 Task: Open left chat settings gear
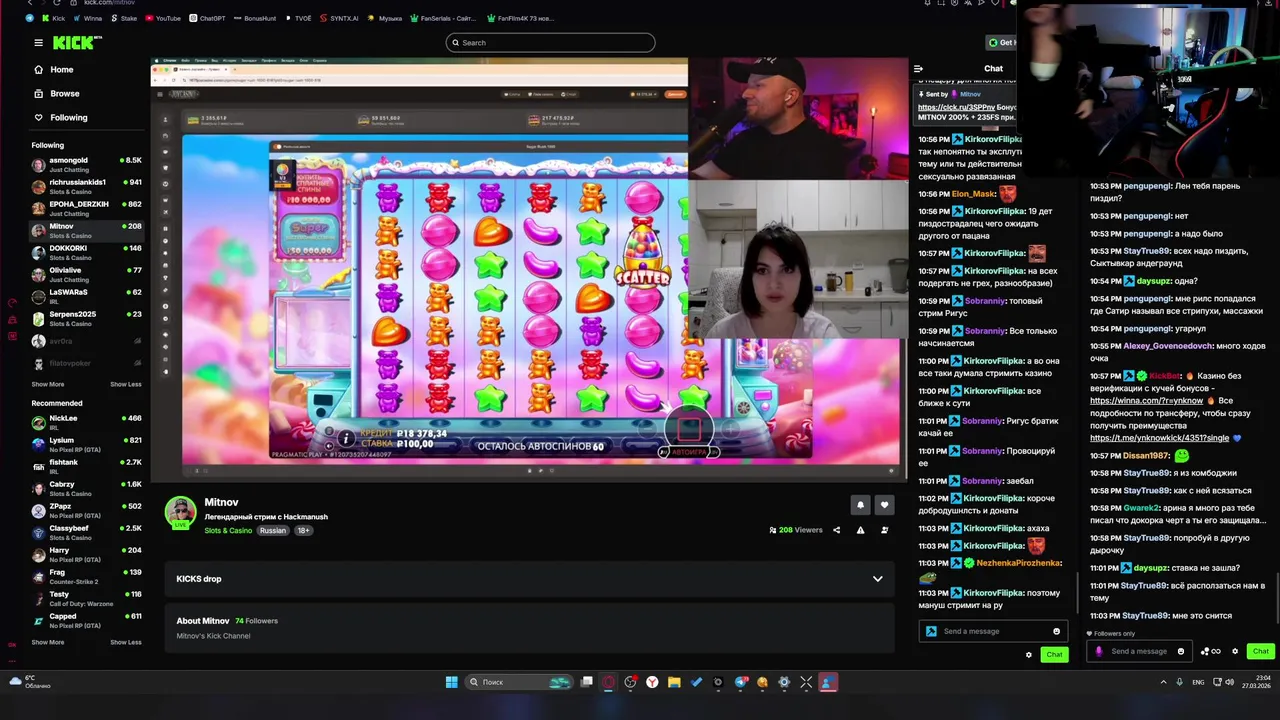[1028, 655]
